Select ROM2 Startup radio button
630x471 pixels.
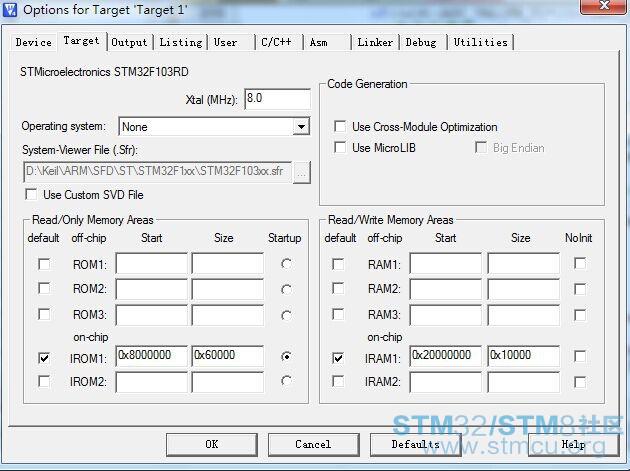point(286,289)
